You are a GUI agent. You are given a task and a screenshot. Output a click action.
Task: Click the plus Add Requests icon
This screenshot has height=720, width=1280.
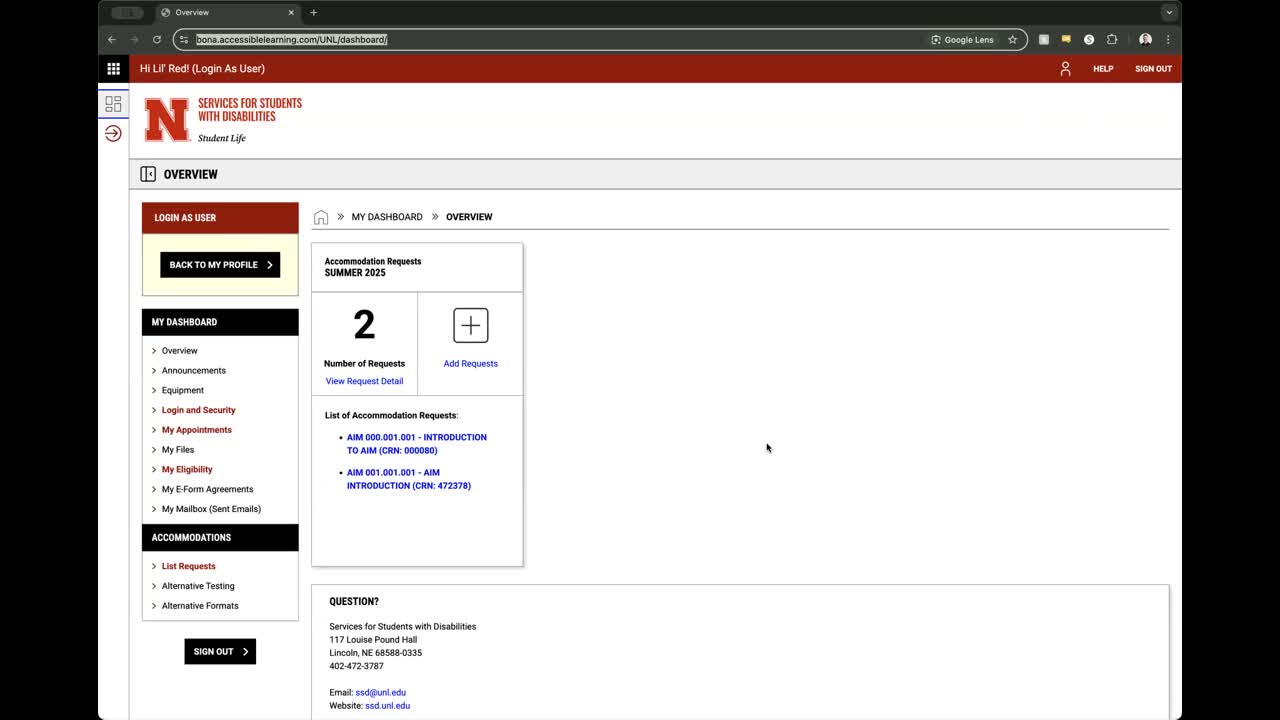[471, 326]
